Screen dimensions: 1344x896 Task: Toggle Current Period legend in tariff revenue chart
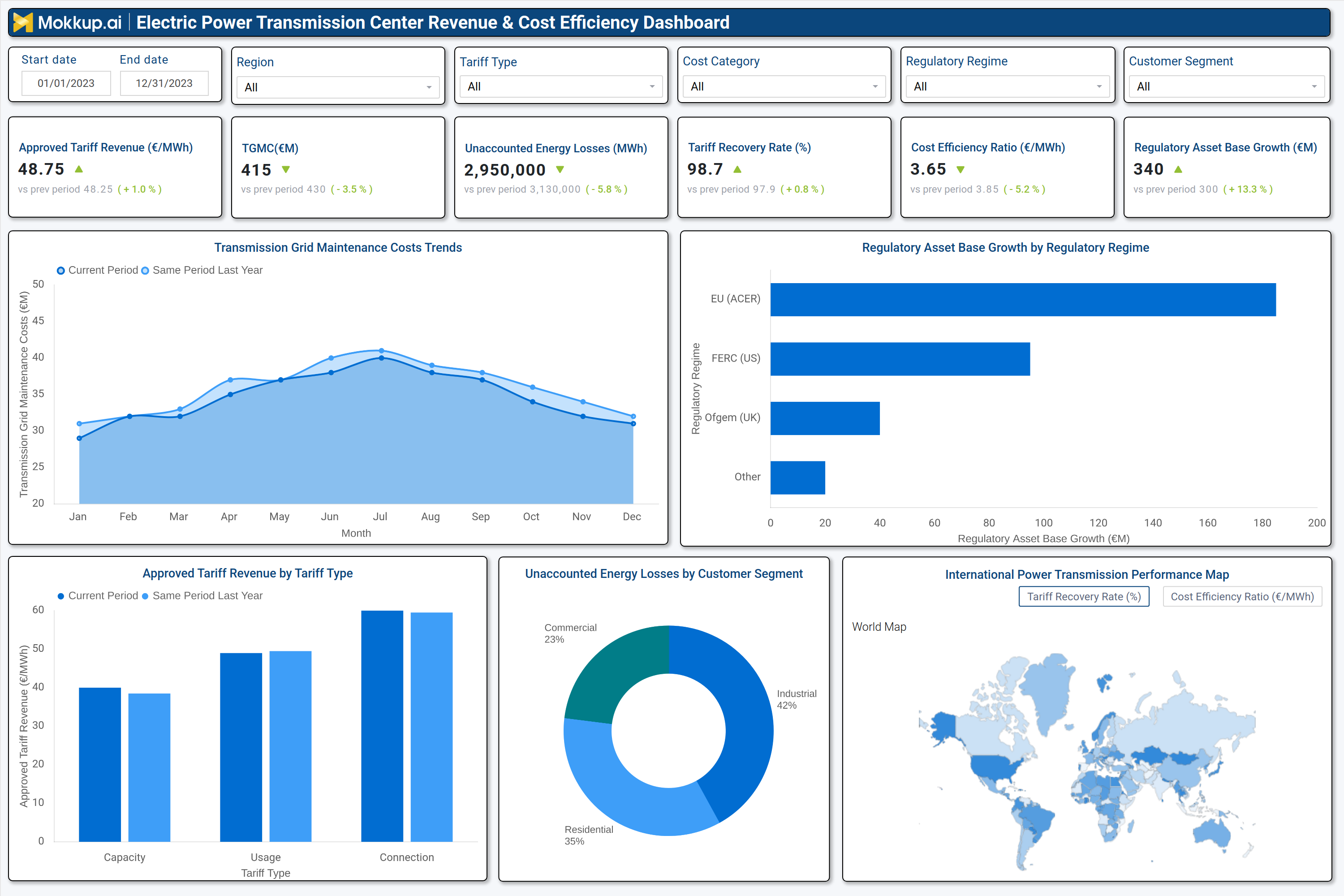point(97,596)
